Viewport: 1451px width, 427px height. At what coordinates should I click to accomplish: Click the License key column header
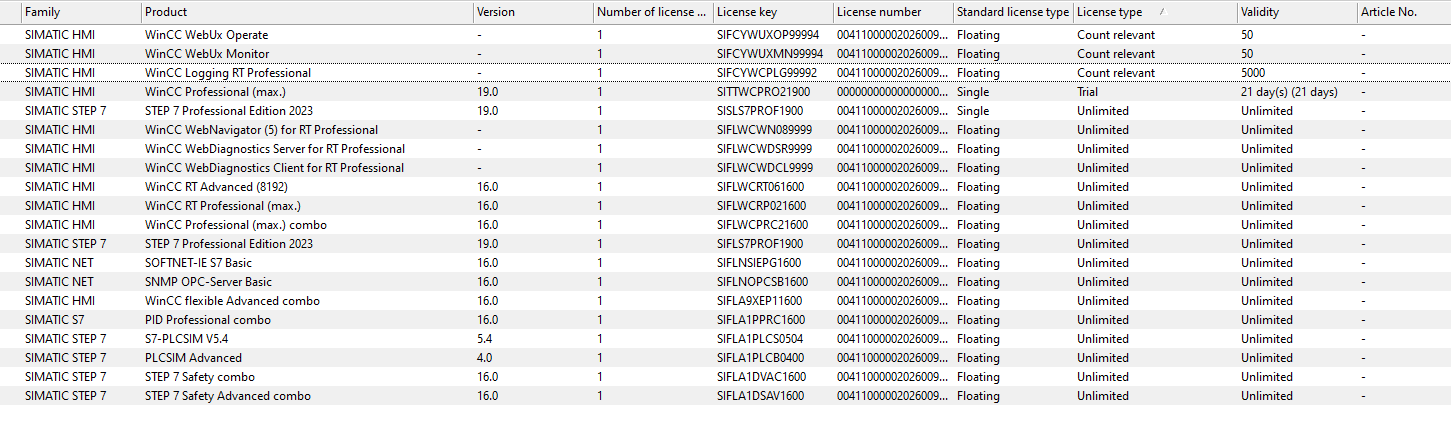click(772, 12)
